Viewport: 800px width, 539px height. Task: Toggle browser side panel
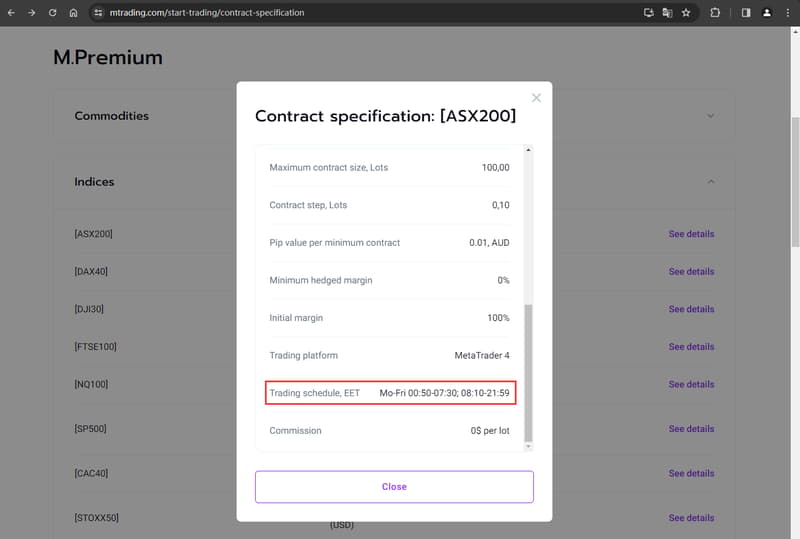(x=746, y=13)
